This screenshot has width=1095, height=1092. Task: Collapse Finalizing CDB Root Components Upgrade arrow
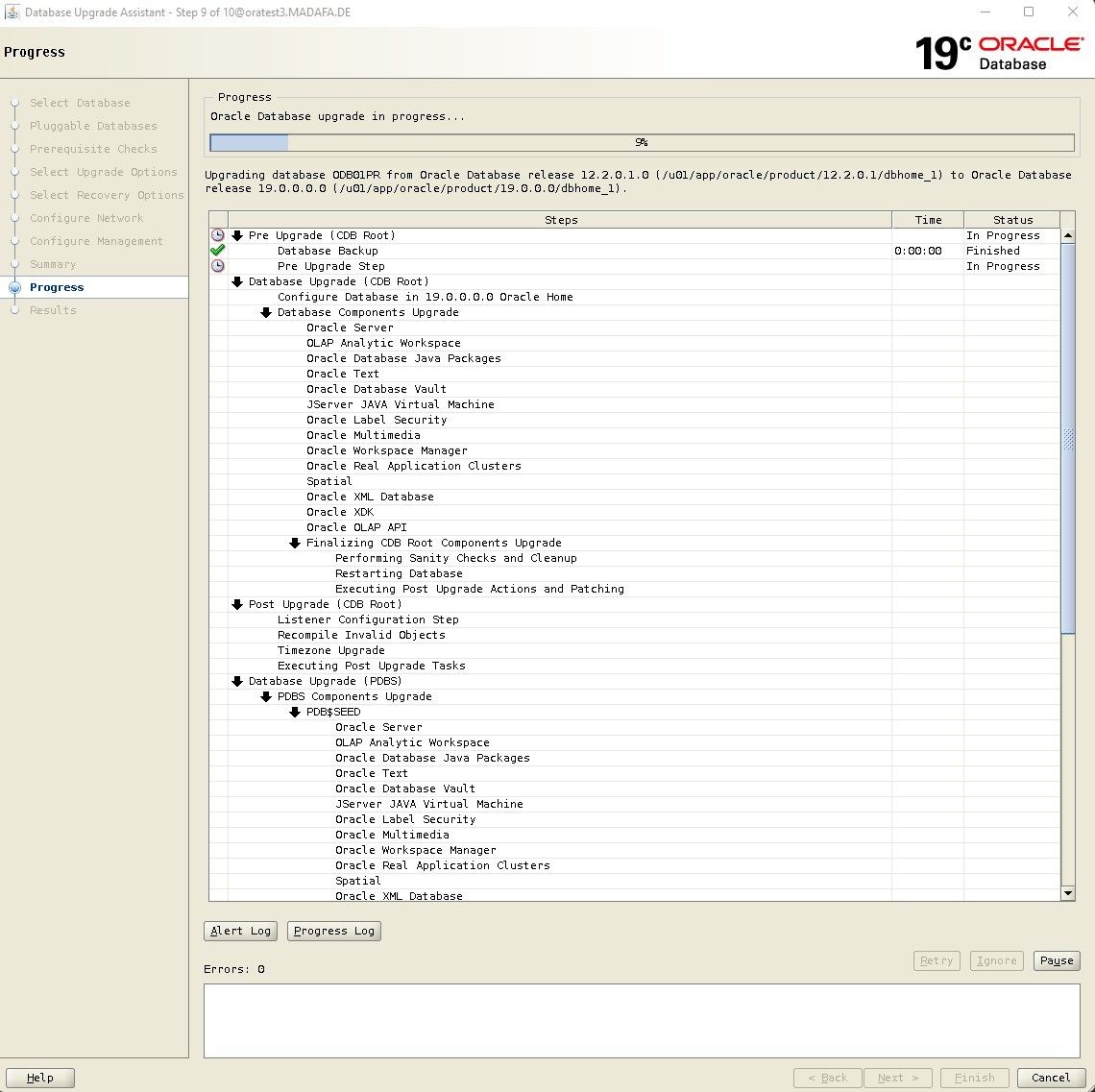[295, 544]
